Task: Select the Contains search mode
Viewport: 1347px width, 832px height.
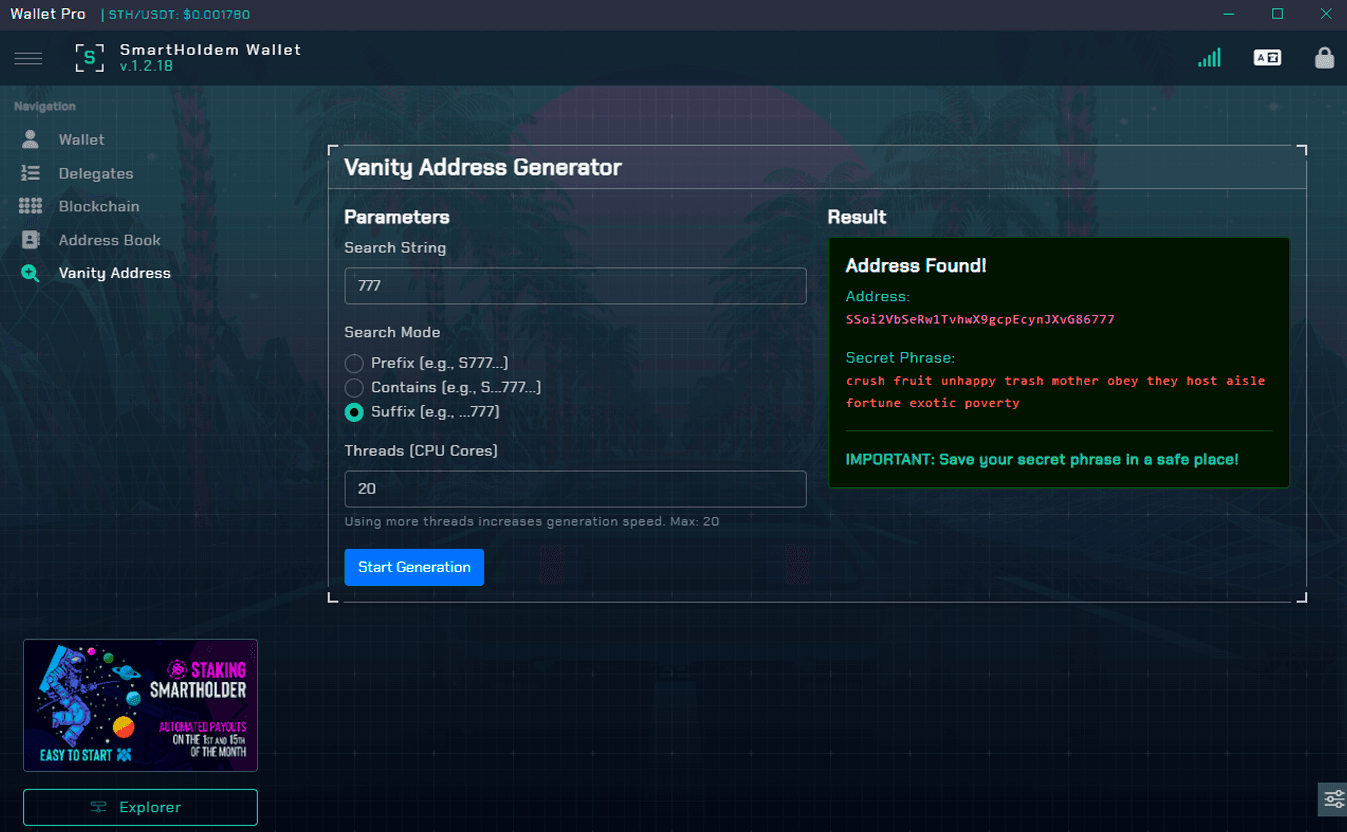Action: coord(354,387)
